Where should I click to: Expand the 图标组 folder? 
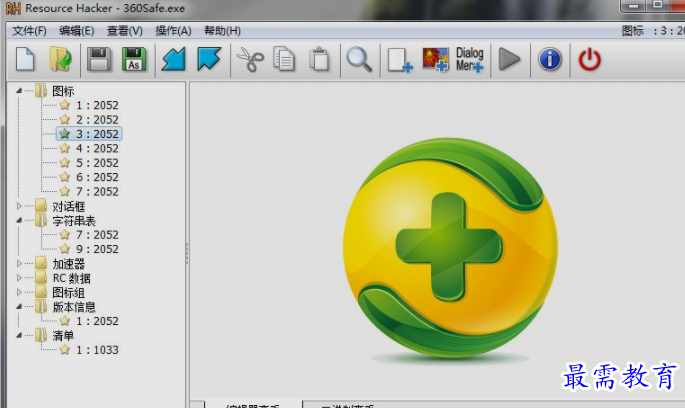19,292
